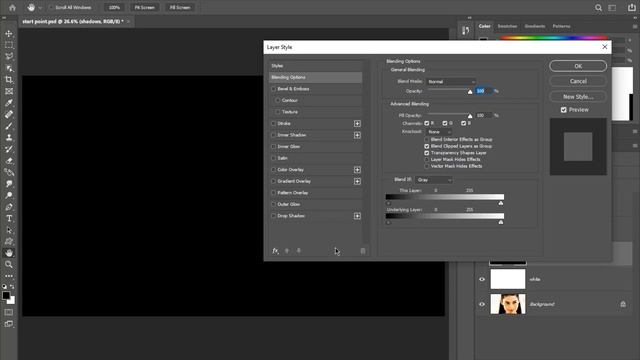The width and height of the screenshot is (640, 360).
Task: Check Layer Mask Hides Effects
Action: 427,160
